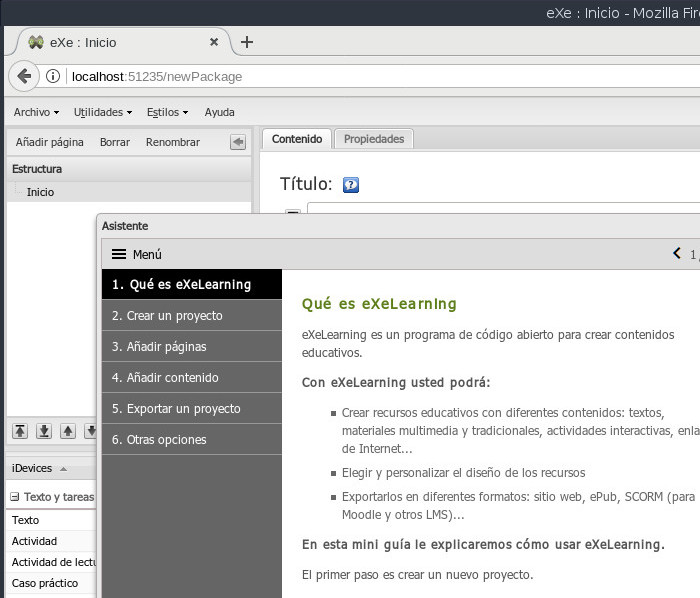The width and height of the screenshot is (700, 598).
Task: Switch to the Propiedades tab
Action: click(x=374, y=139)
